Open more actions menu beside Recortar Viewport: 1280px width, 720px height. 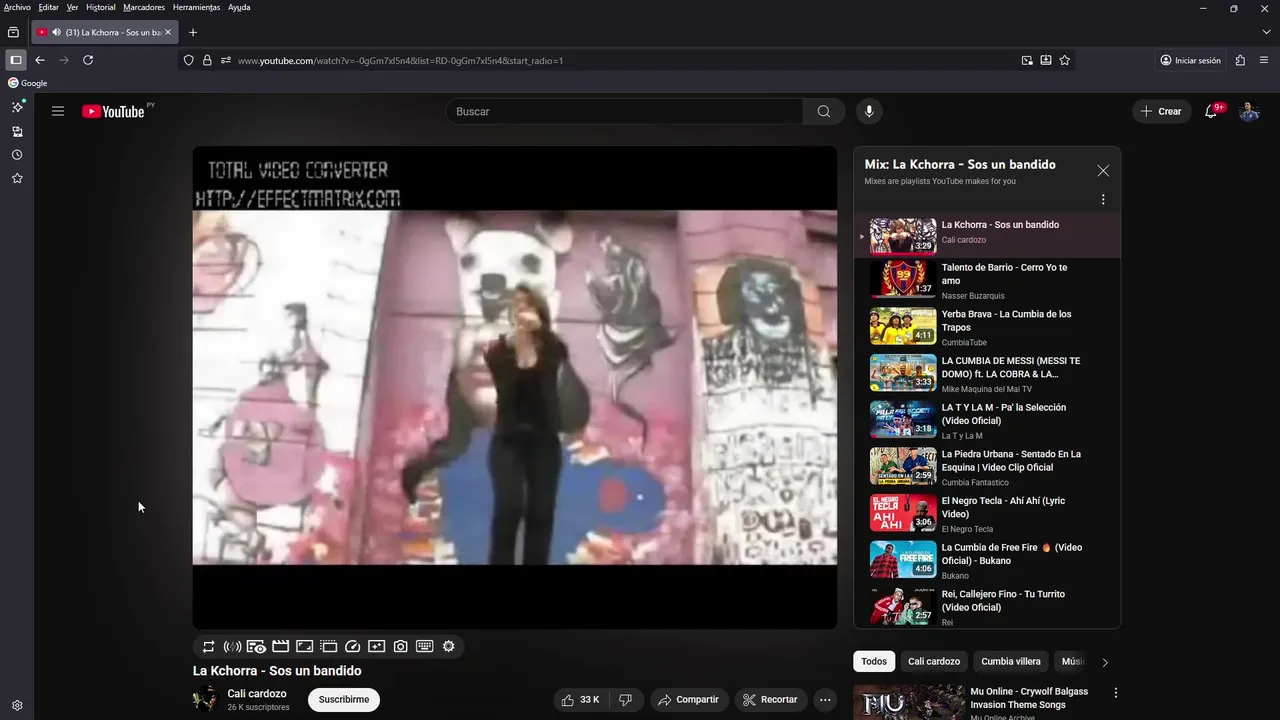pos(825,700)
